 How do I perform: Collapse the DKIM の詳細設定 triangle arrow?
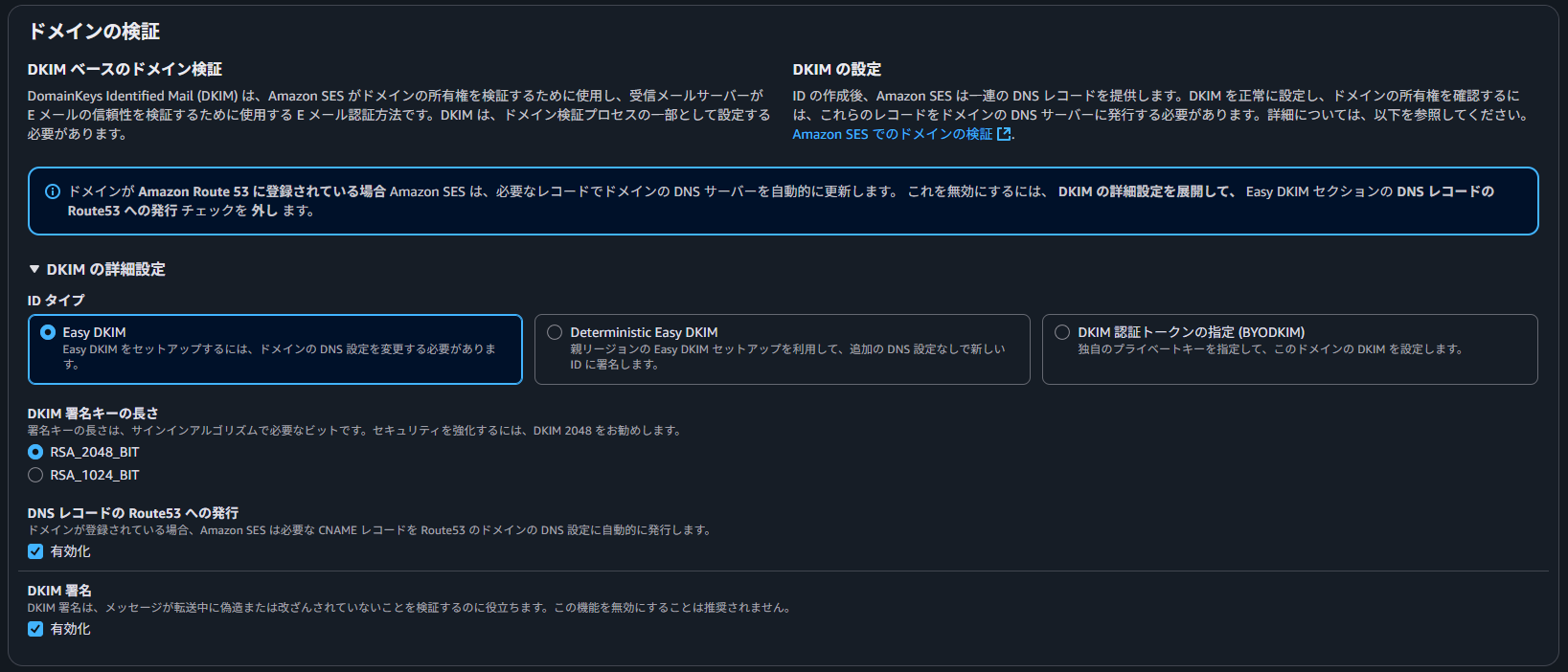[x=34, y=270]
